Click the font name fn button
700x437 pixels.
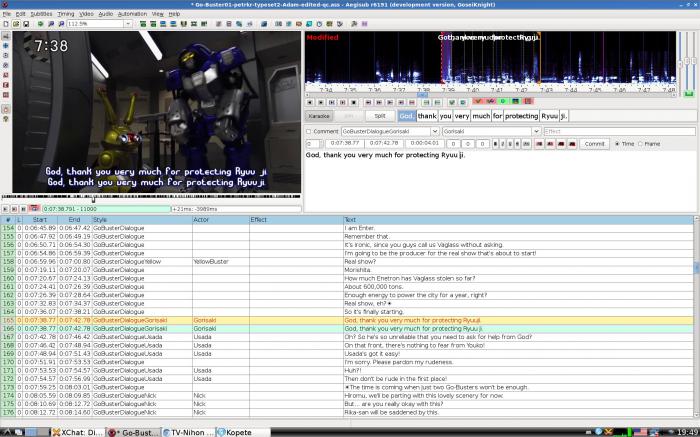point(526,144)
